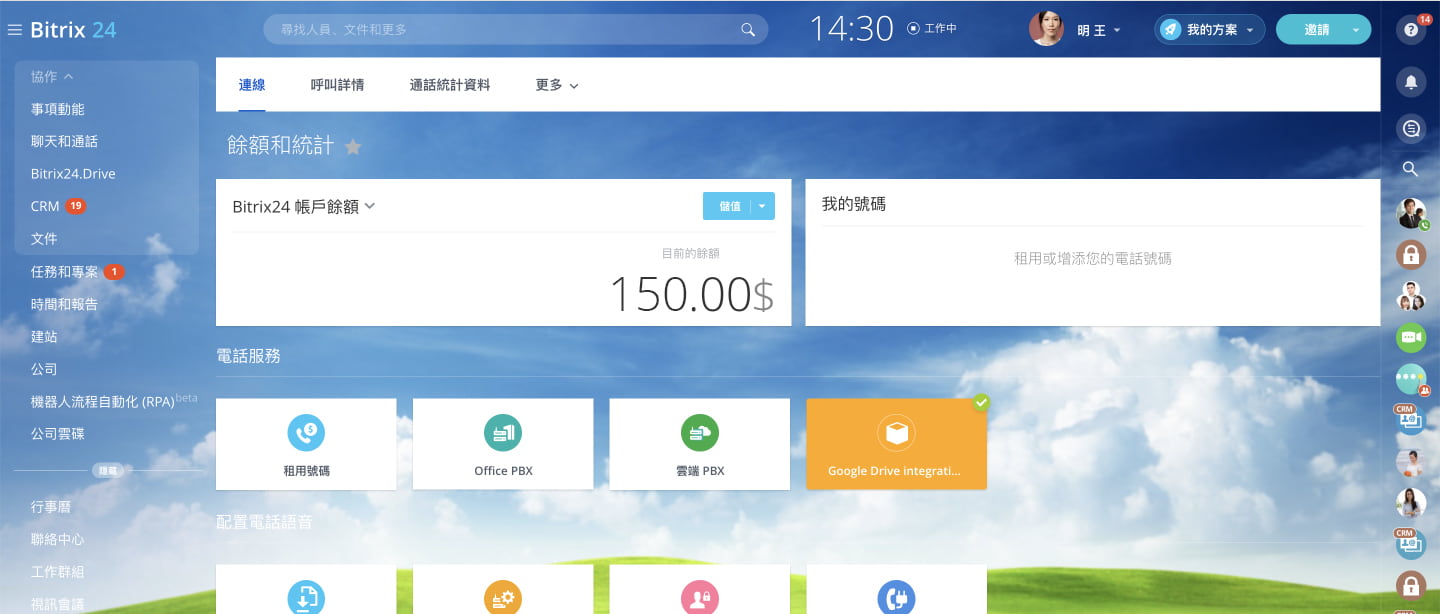The height and width of the screenshot is (614, 1440).
Task: Click the pink user lock icon
Action: click(x=699, y=598)
